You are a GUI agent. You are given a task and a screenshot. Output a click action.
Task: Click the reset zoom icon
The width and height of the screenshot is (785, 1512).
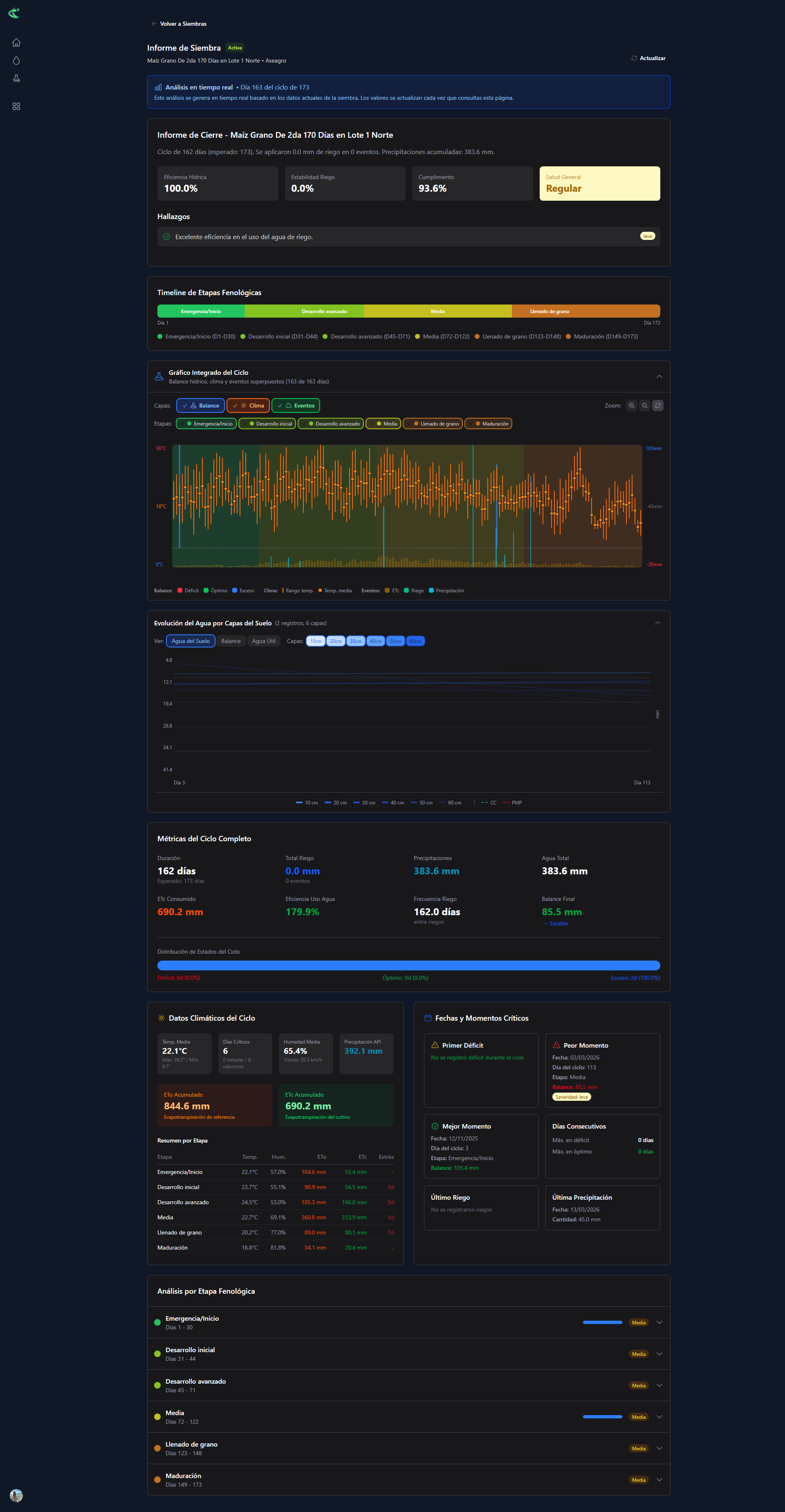(x=658, y=405)
